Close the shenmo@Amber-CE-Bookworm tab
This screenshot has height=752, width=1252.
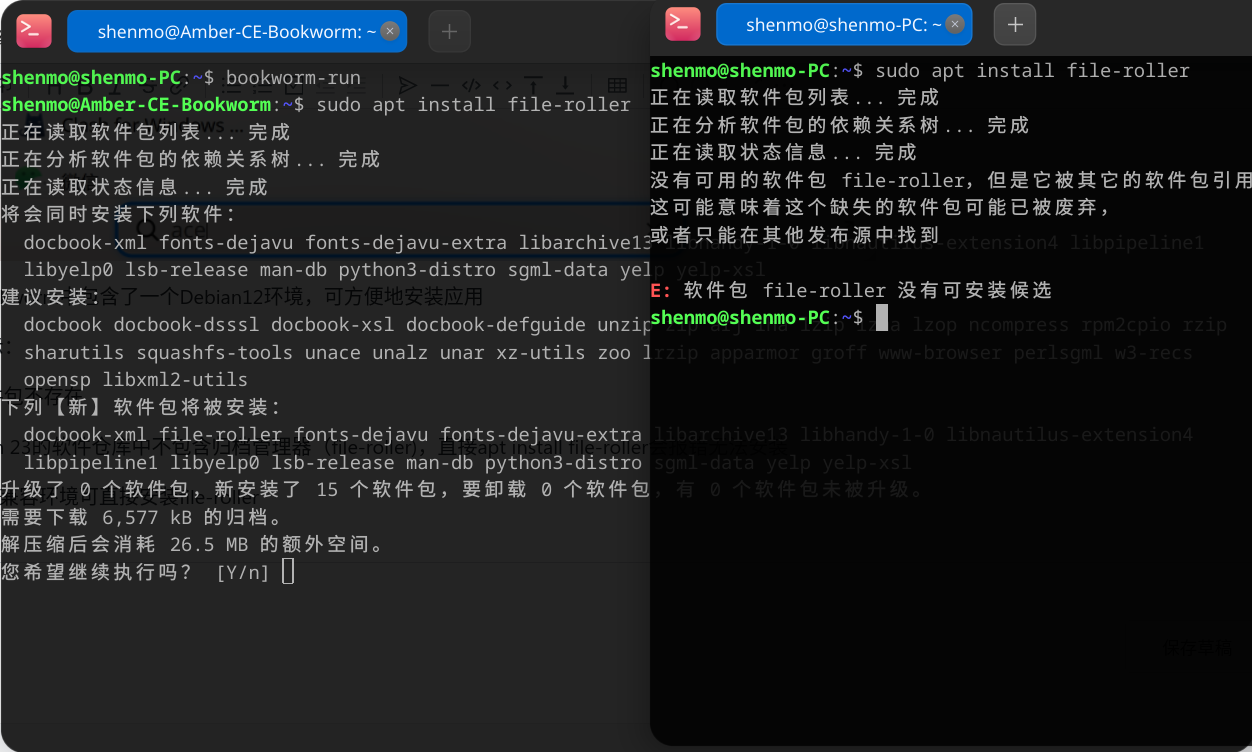[x=390, y=31]
